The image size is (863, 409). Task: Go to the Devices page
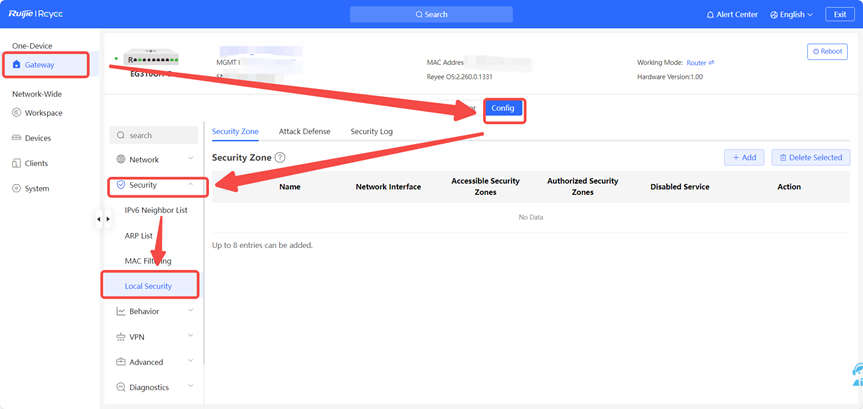(x=38, y=138)
